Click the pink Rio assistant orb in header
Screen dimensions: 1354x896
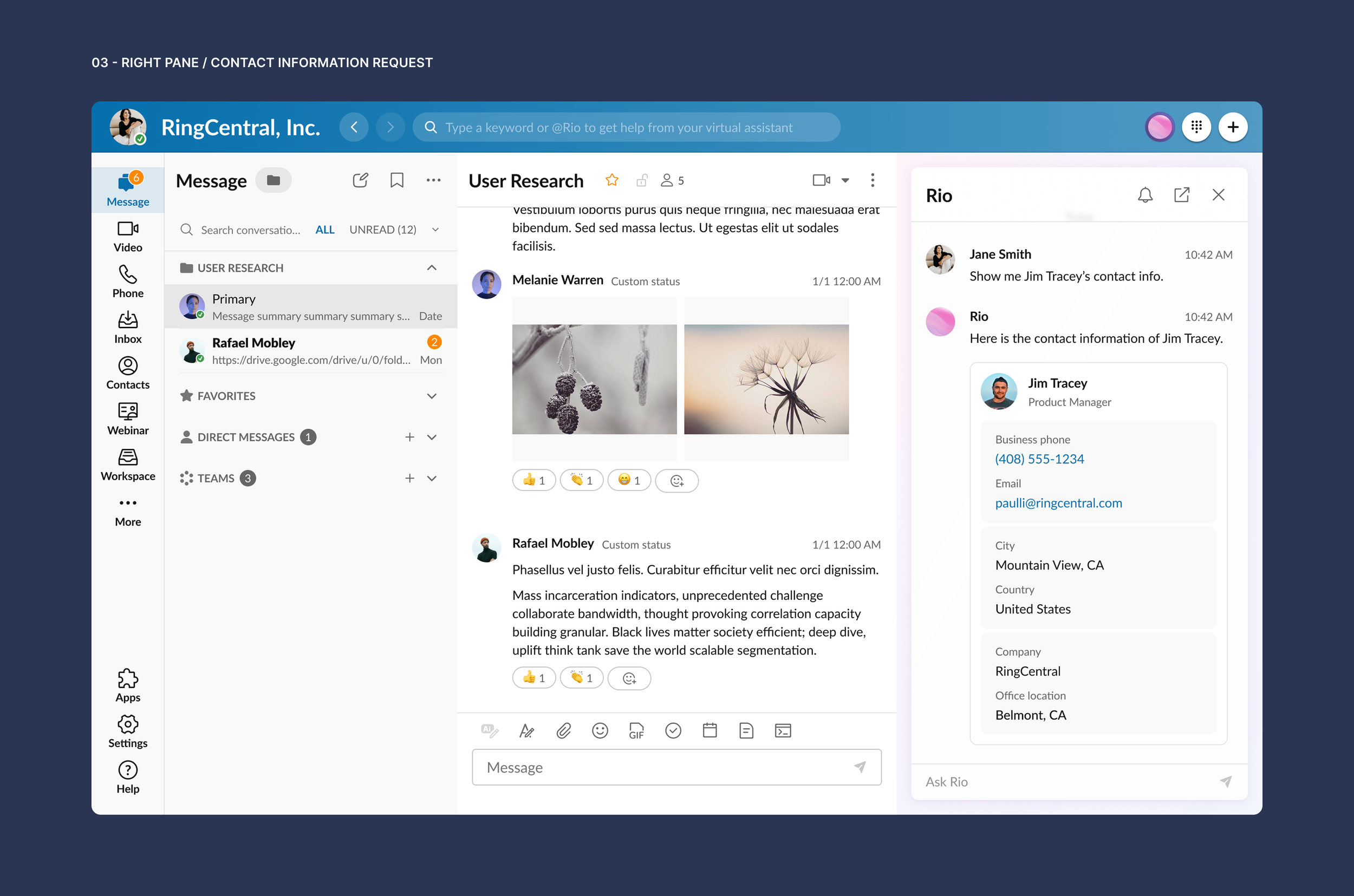1159,127
